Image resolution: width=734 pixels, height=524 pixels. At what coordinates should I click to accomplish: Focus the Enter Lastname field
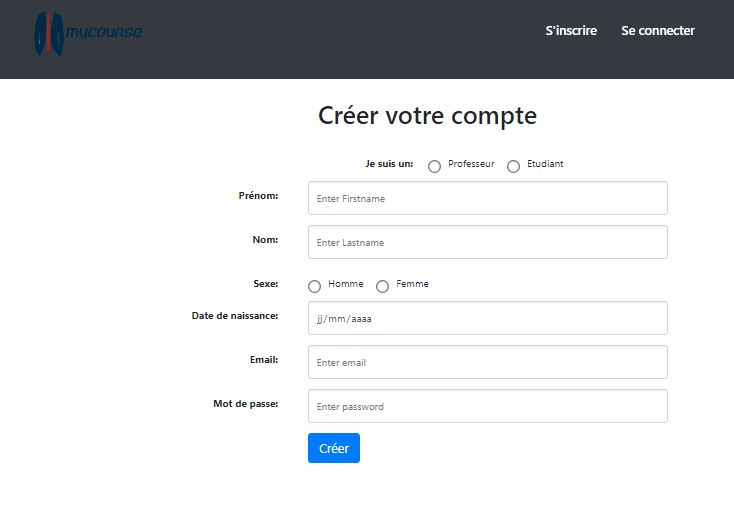pyautogui.click(x=488, y=242)
